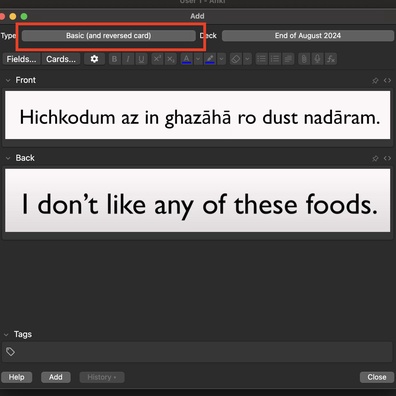The height and width of the screenshot is (396, 396).
Task: Open the Fields... dialog
Action: [x=21, y=59]
